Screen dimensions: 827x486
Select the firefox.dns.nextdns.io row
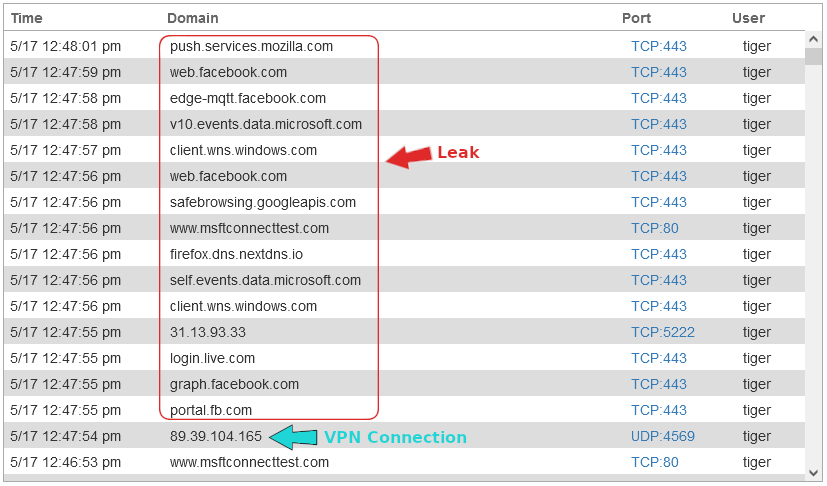click(x=236, y=254)
